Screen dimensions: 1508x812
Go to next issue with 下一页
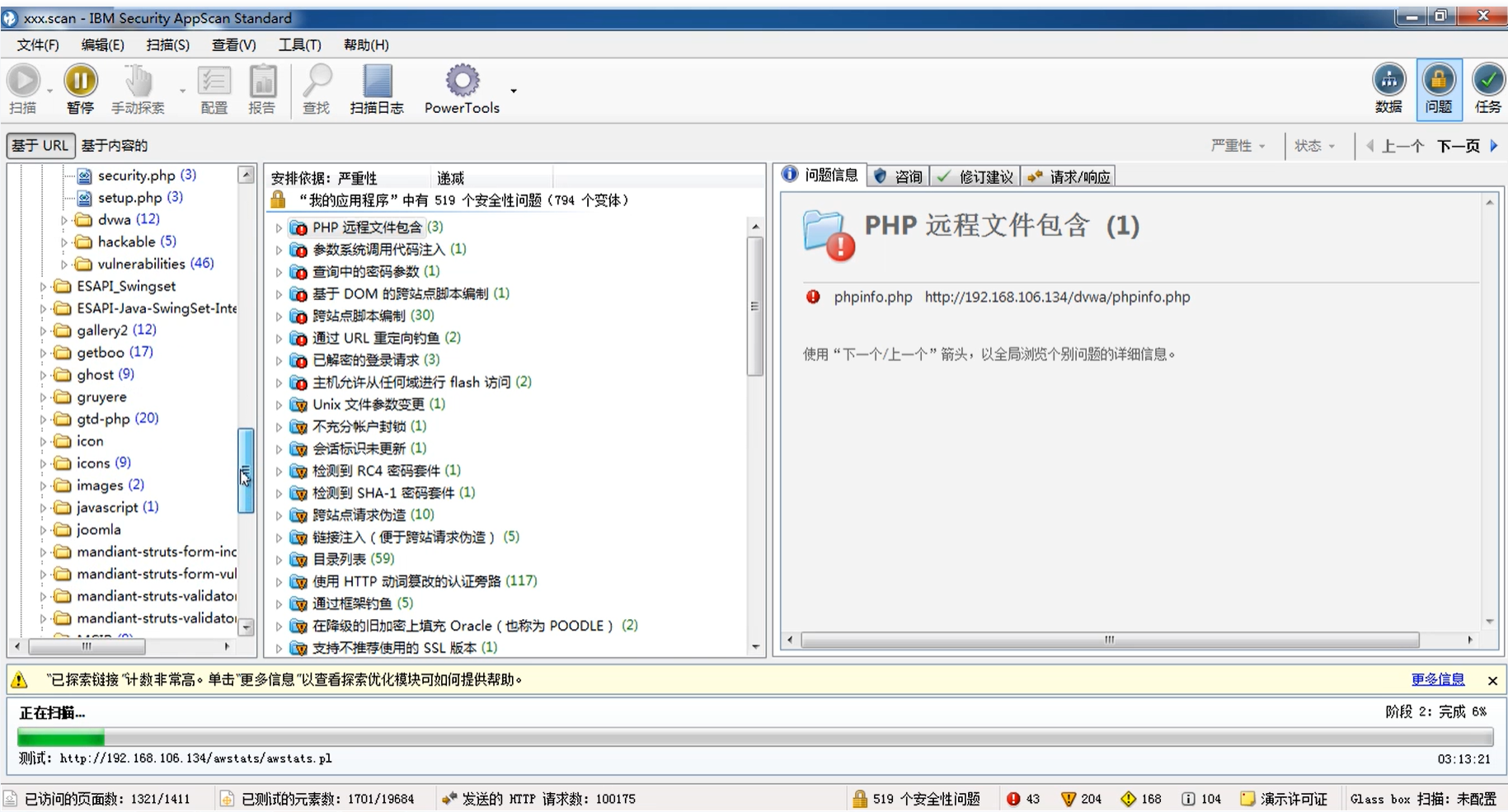1468,146
